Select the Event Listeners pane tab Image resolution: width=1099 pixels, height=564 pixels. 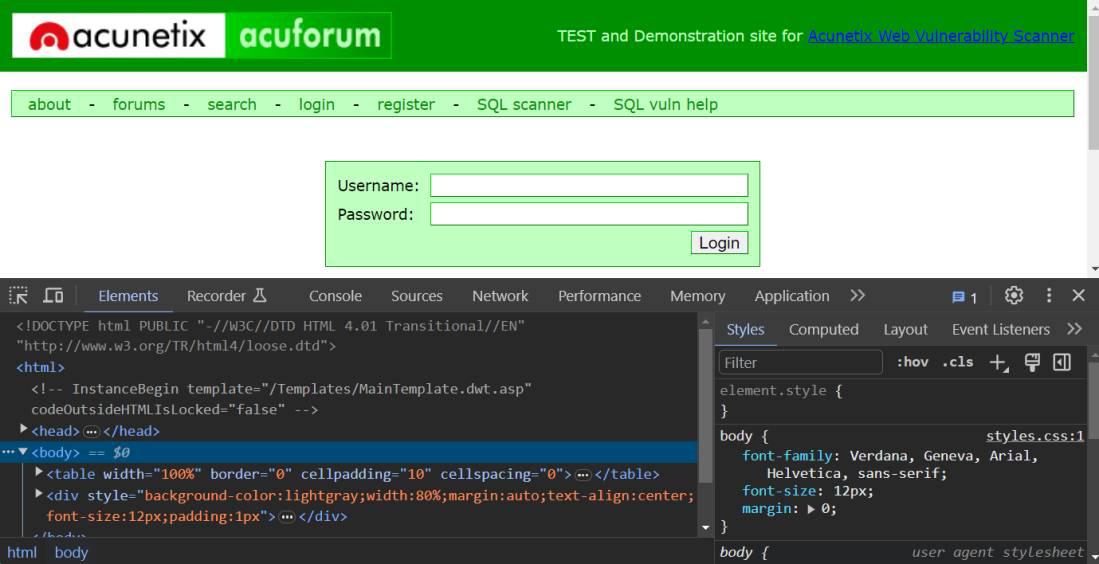coord(1000,329)
